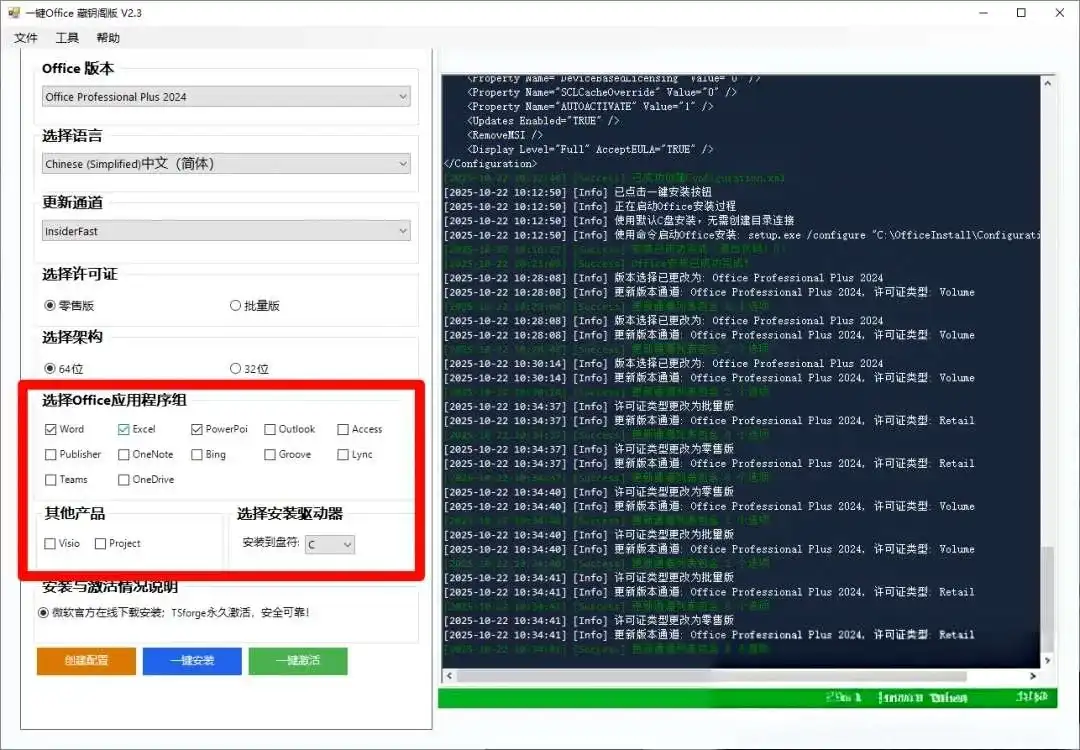Open the 帮助 menu
The width and height of the screenshot is (1080, 750).
(108, 37)
